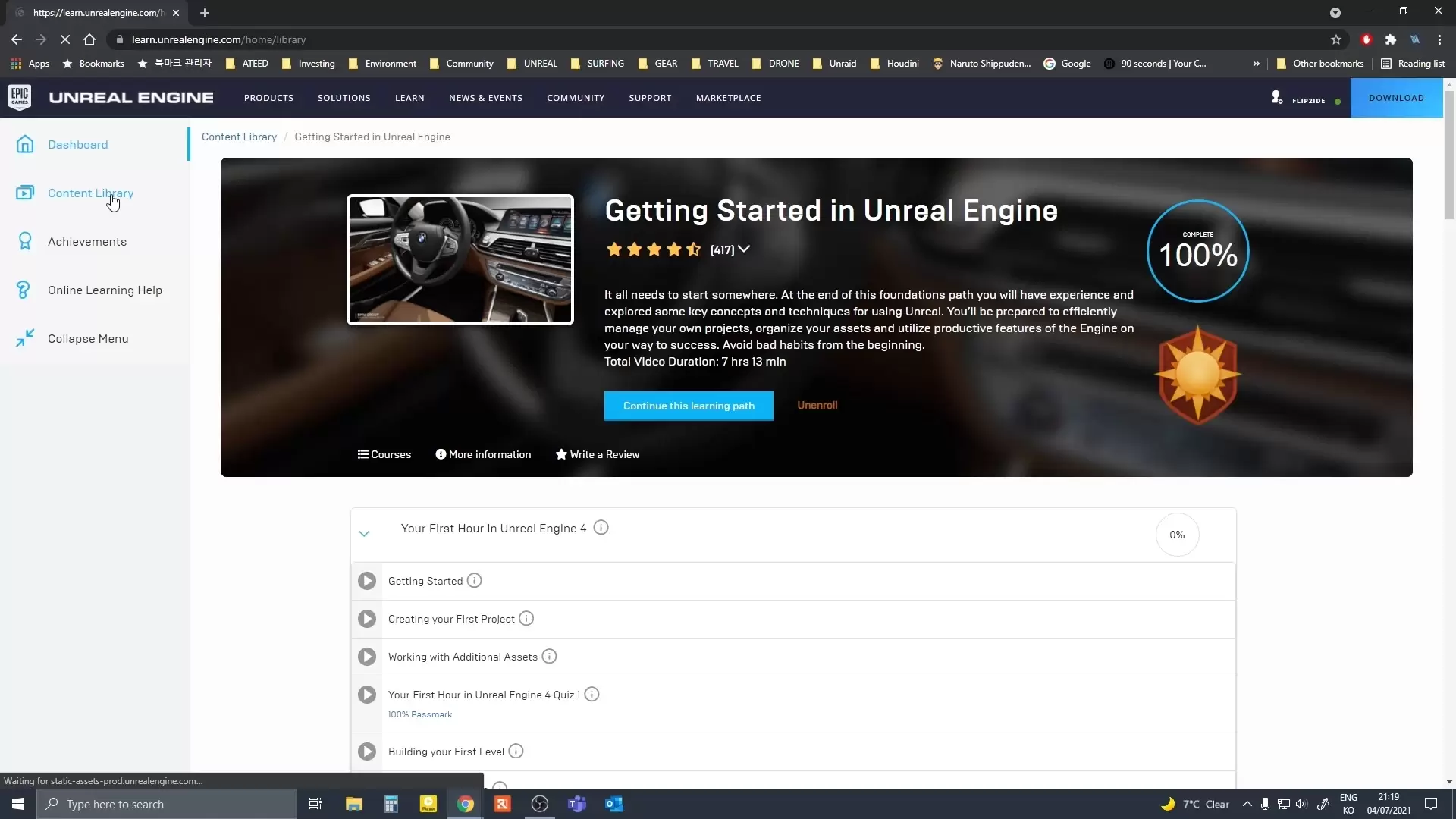Image resolution: width=1456 pixels, height=819 pixels.
Task: Play the Getting Started lesson
Action: point(367,581)
